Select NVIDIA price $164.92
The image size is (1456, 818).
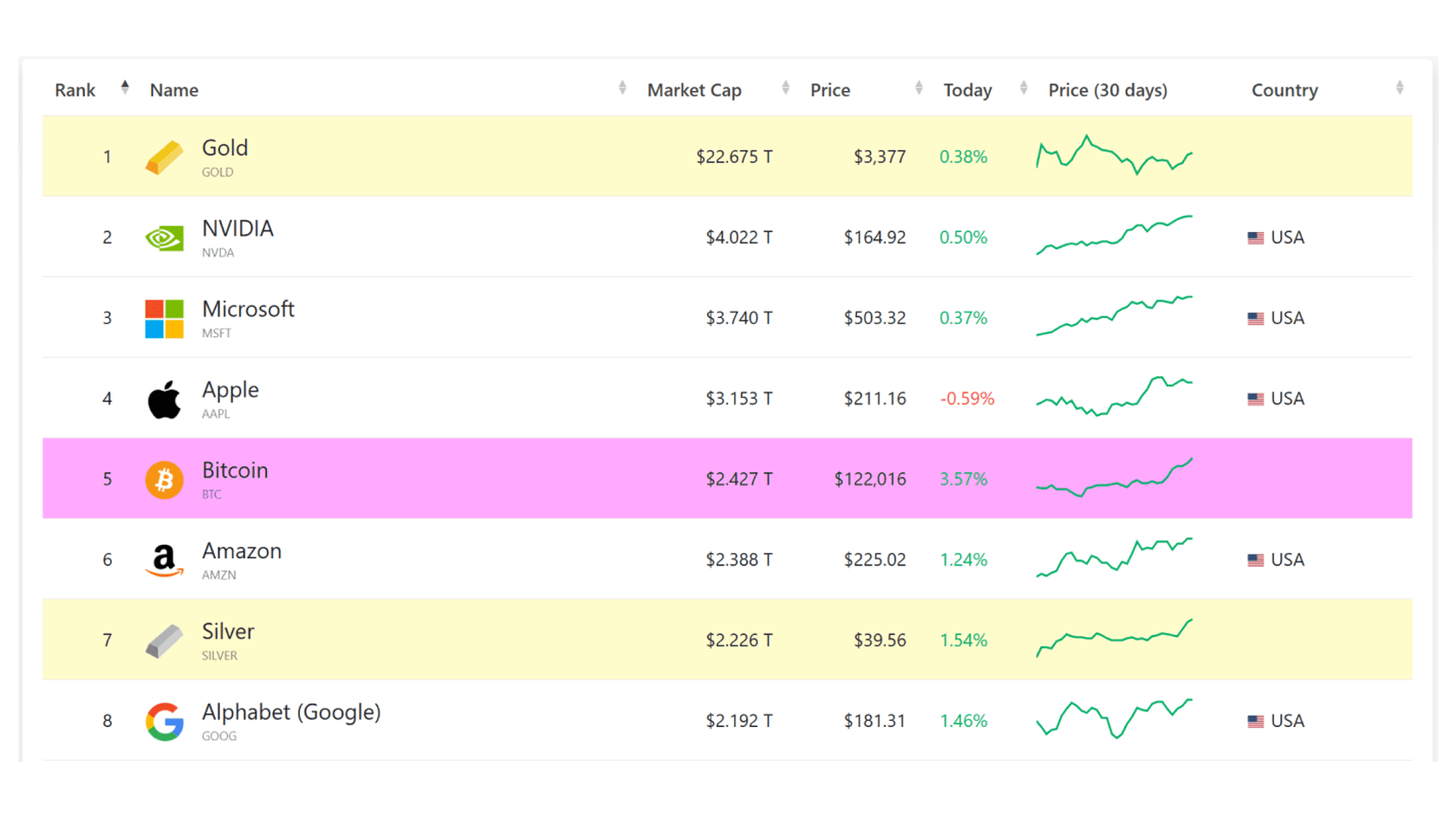(x=875, y=237)
